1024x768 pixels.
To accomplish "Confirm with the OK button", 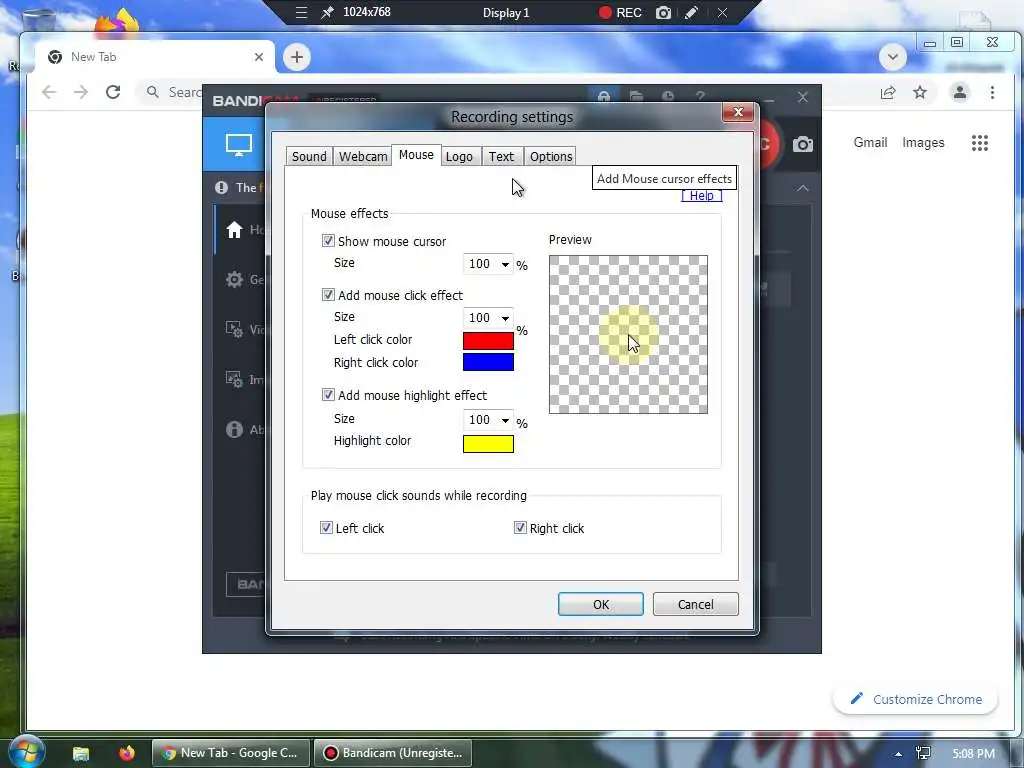I will (601, 604).
